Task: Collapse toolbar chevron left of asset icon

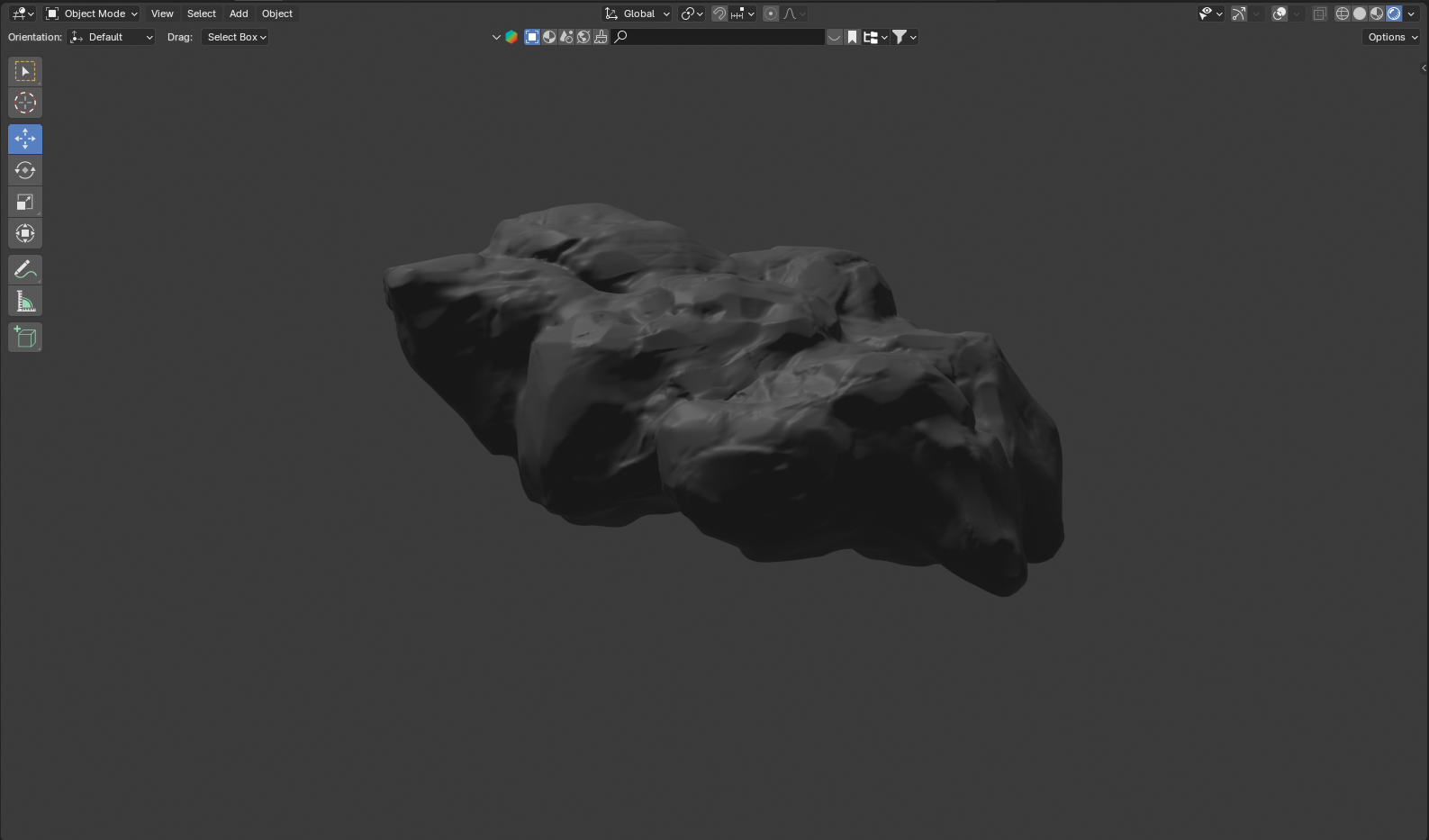Action: coord(496,37)
